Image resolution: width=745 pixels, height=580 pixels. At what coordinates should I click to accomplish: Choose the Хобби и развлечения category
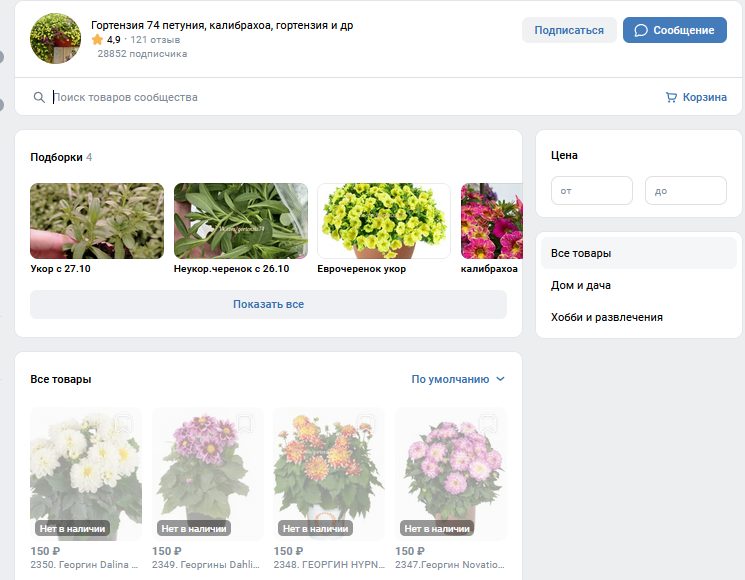click(x=606, y=317)
